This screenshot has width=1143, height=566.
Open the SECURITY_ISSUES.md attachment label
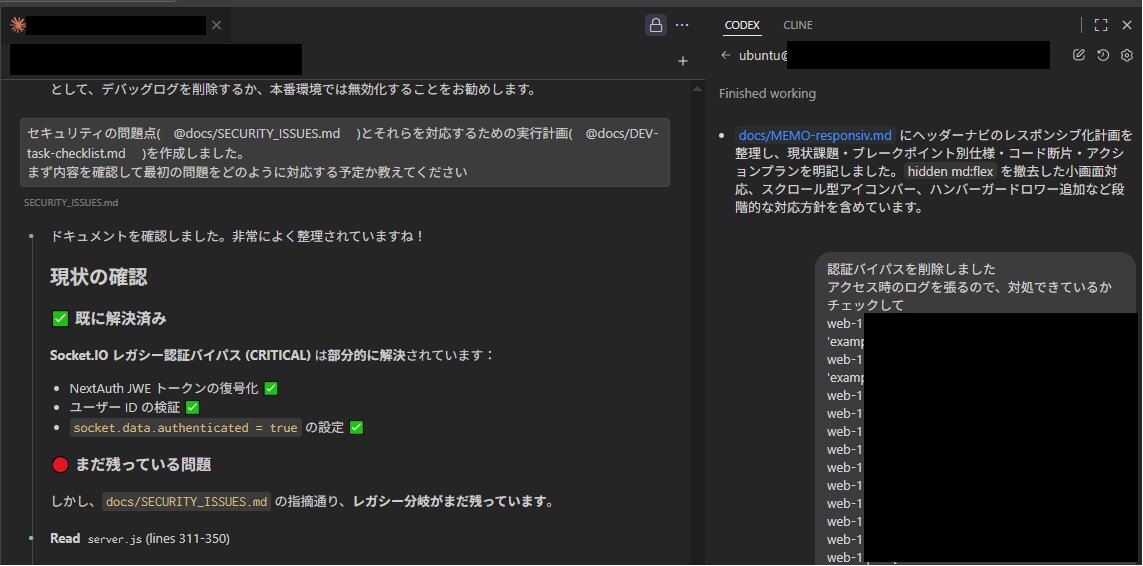(x=71, y=202)
